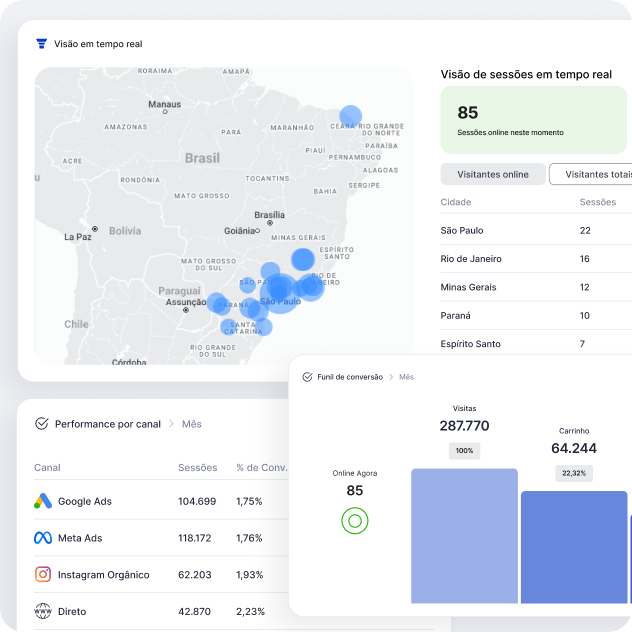The width and height of the screenshot is (632, 632).
Task: Click the 64.244 Carrinho figure
Action: [574, 448]
